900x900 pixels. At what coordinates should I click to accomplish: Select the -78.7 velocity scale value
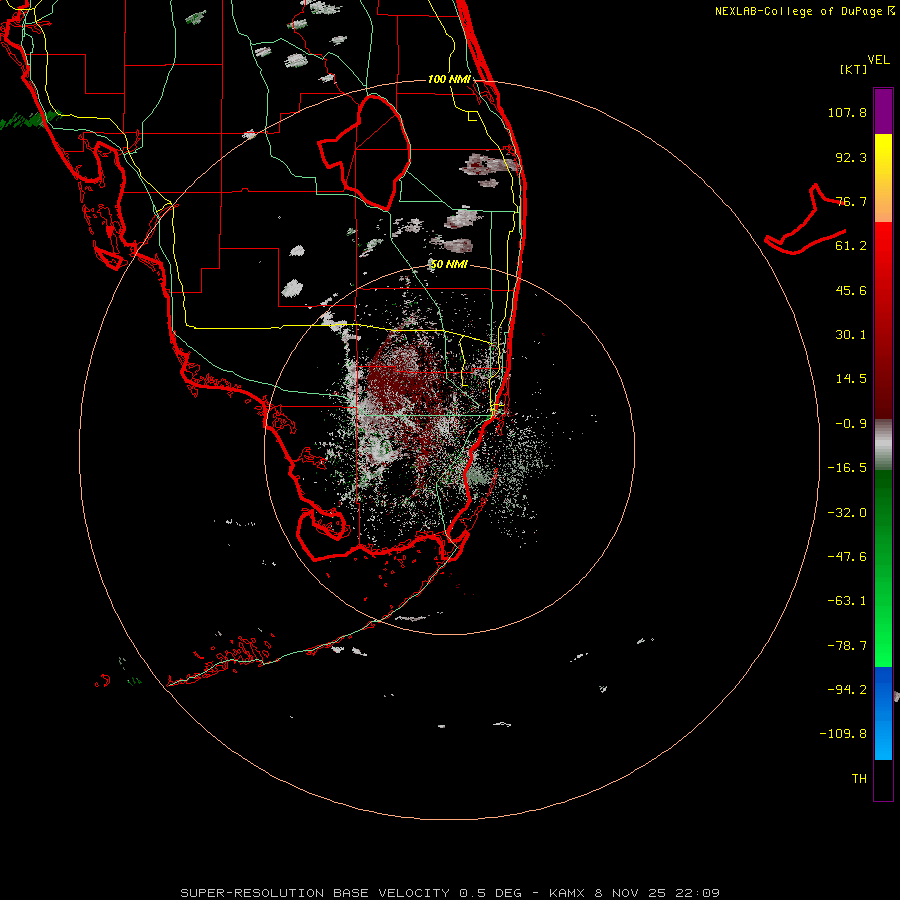pos(847,646)
